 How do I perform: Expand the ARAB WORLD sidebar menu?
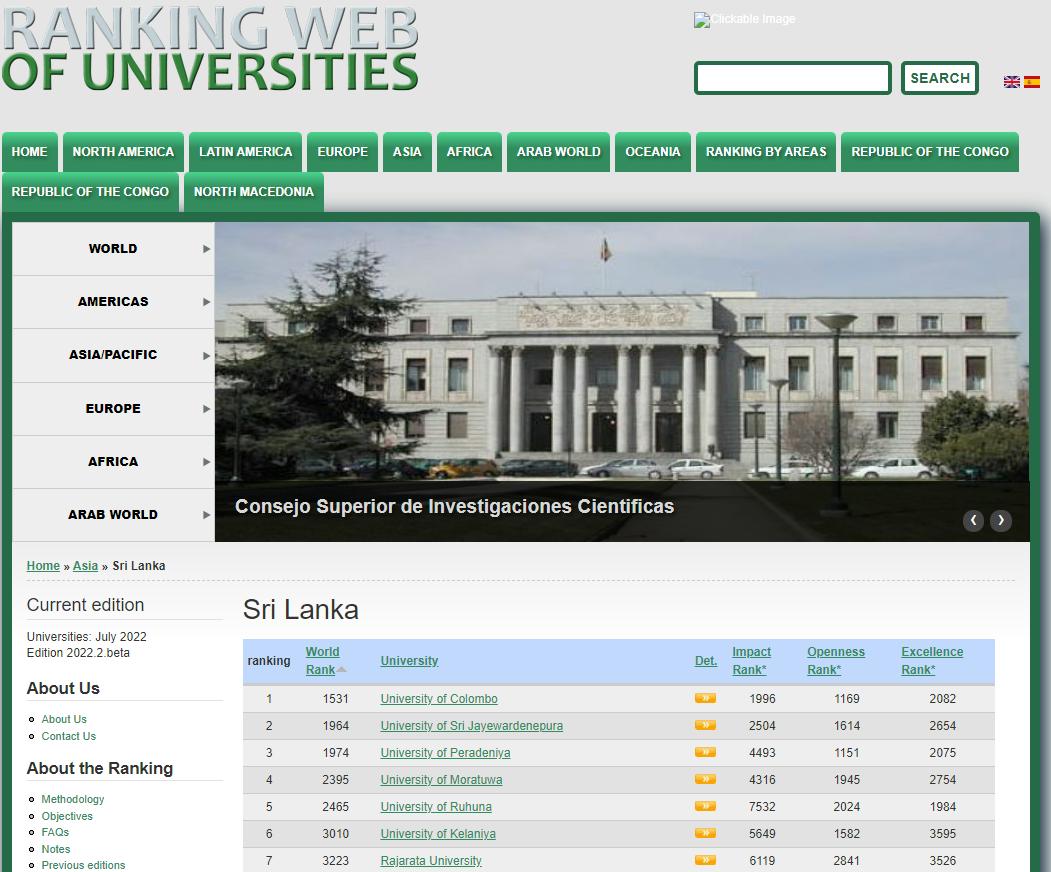click(113, 514)
